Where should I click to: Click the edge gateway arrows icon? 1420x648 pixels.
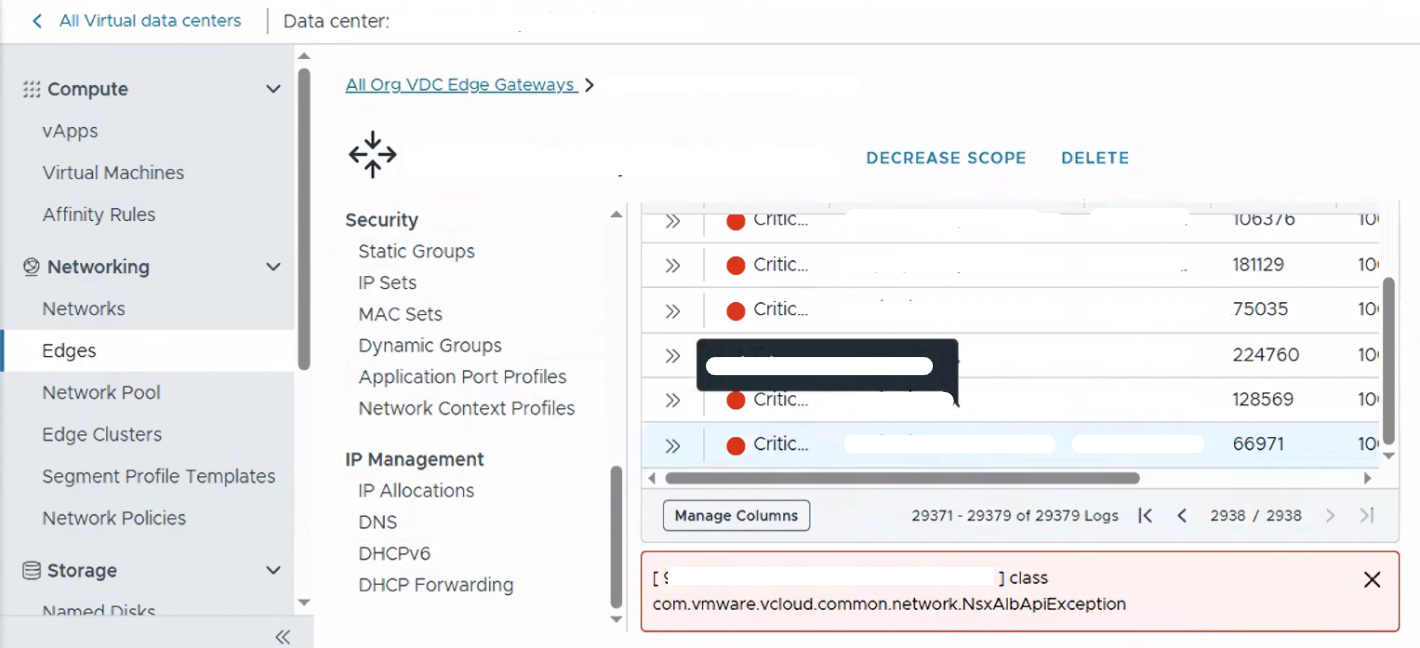pyautogui.click(x=372, y=155)
